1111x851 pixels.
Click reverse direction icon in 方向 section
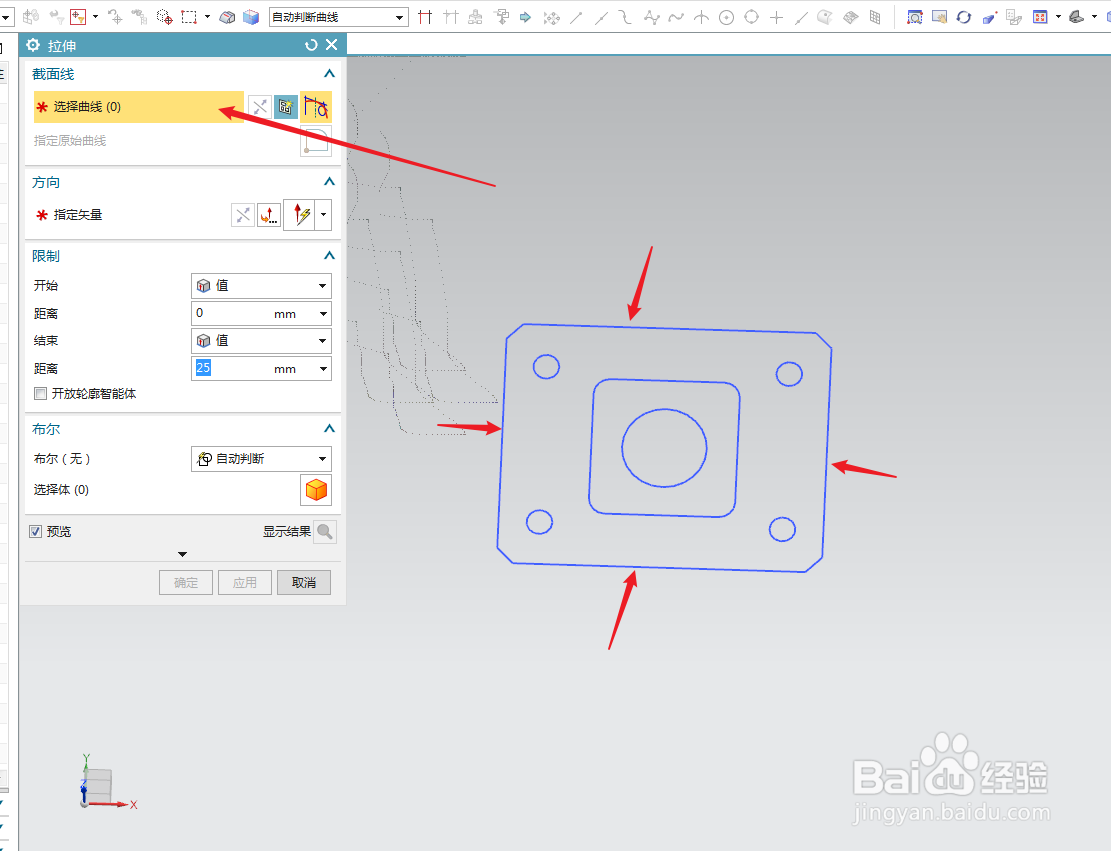click(243, 215)
